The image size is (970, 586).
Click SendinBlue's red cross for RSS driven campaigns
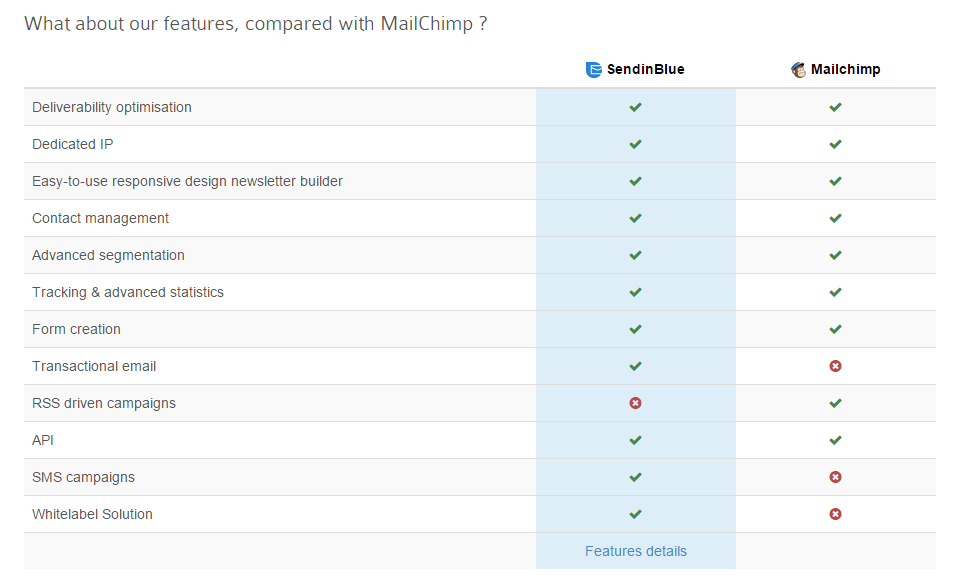pyautogui.click(x=635, y=403)
